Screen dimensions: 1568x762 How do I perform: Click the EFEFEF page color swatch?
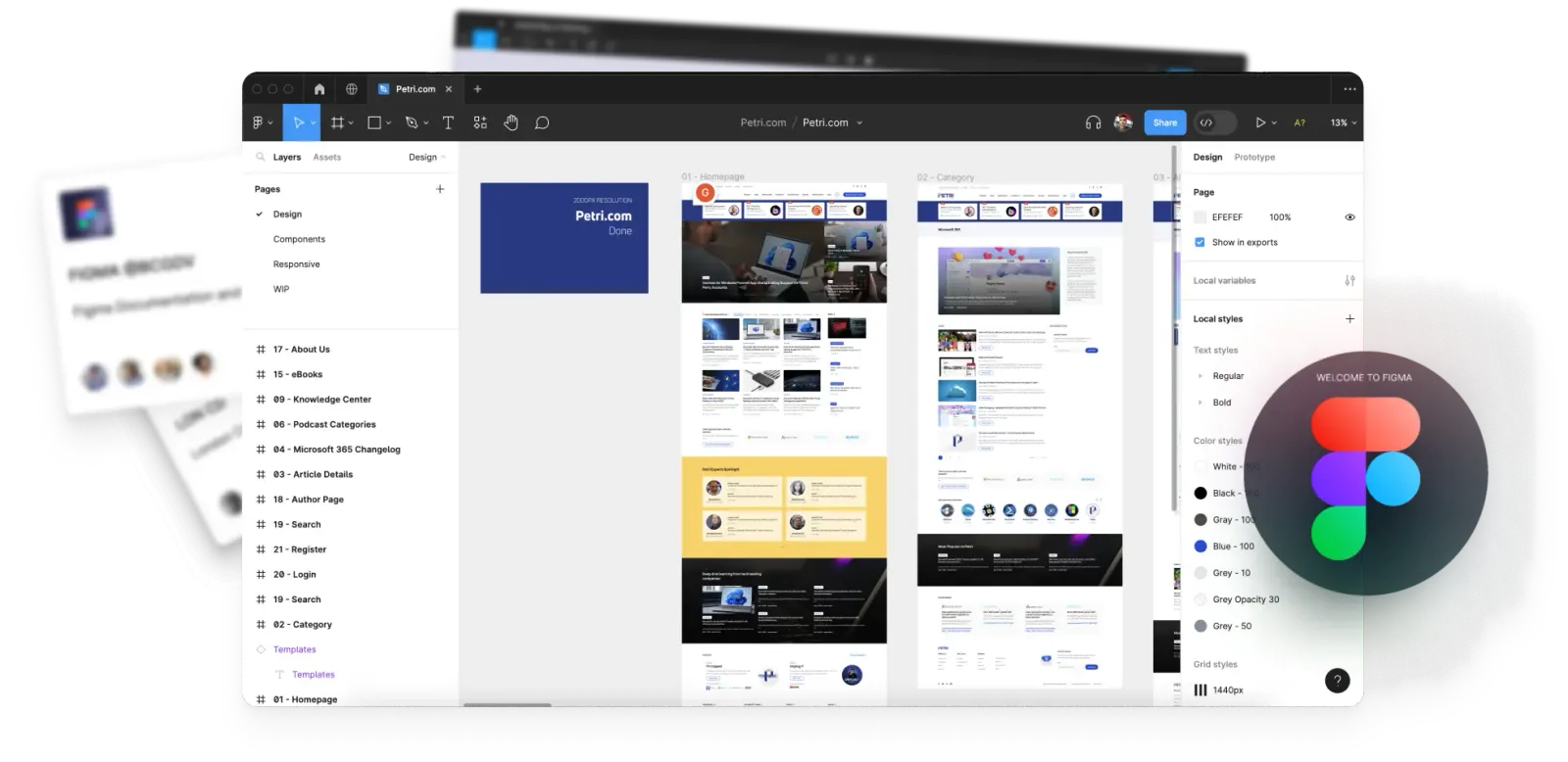pyautogui.click(x=1200, y=217)
